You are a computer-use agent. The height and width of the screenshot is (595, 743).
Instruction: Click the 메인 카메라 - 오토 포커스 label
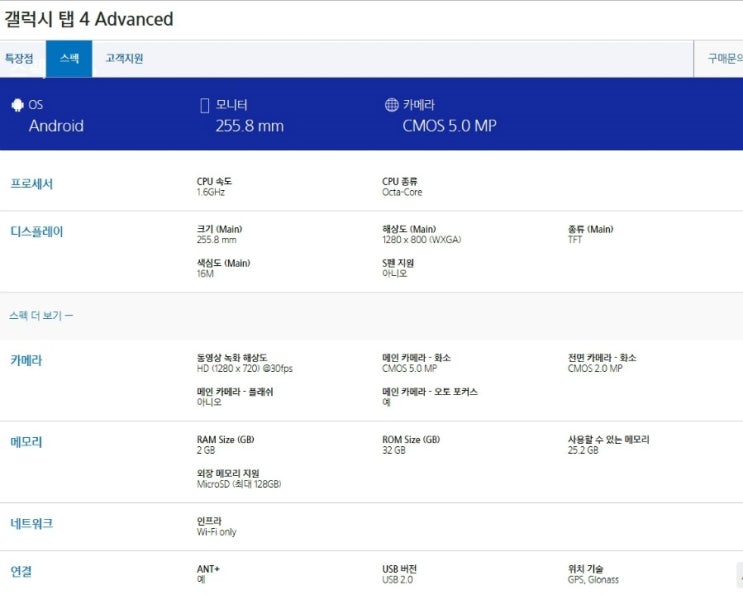430,392
